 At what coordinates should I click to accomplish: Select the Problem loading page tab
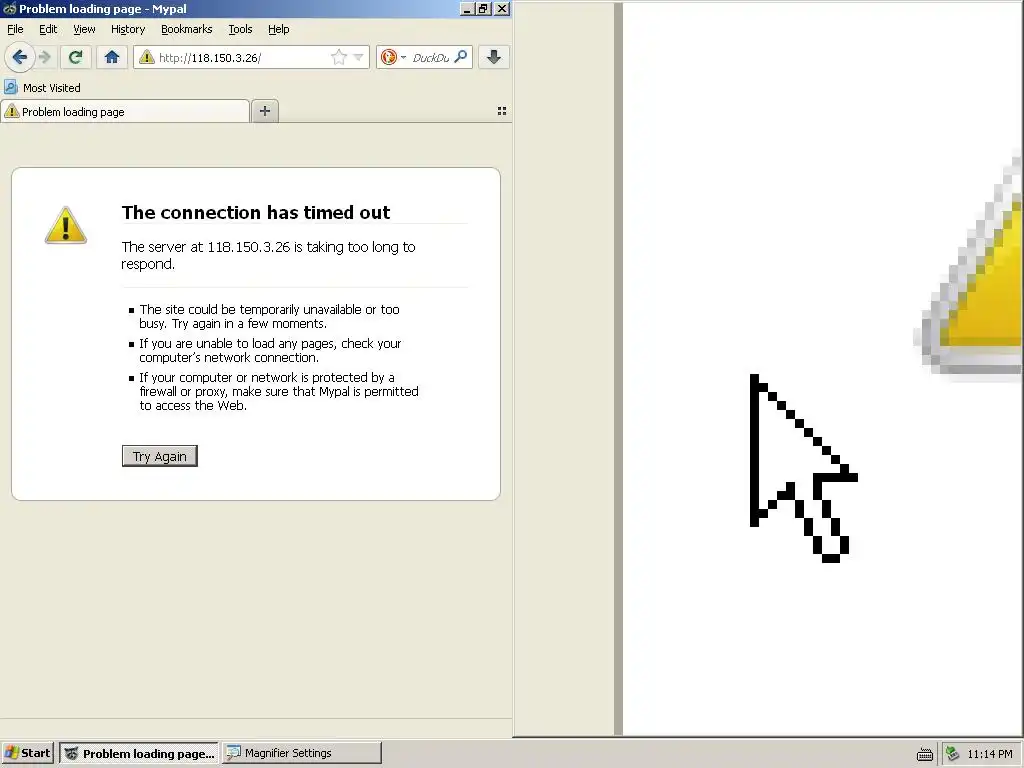click(x=125, y=112)
